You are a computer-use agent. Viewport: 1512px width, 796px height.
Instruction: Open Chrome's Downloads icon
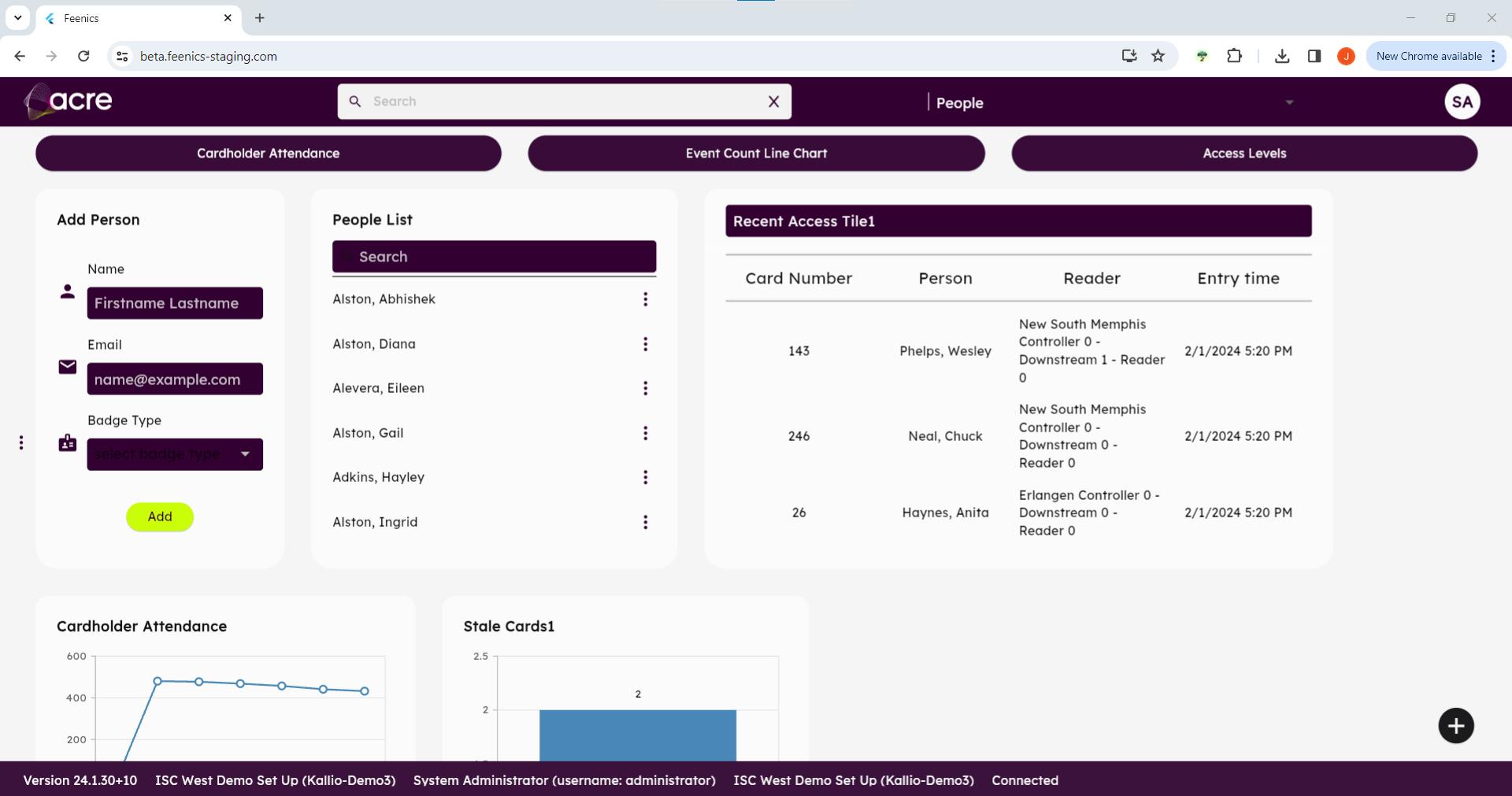coord(1282,56)
